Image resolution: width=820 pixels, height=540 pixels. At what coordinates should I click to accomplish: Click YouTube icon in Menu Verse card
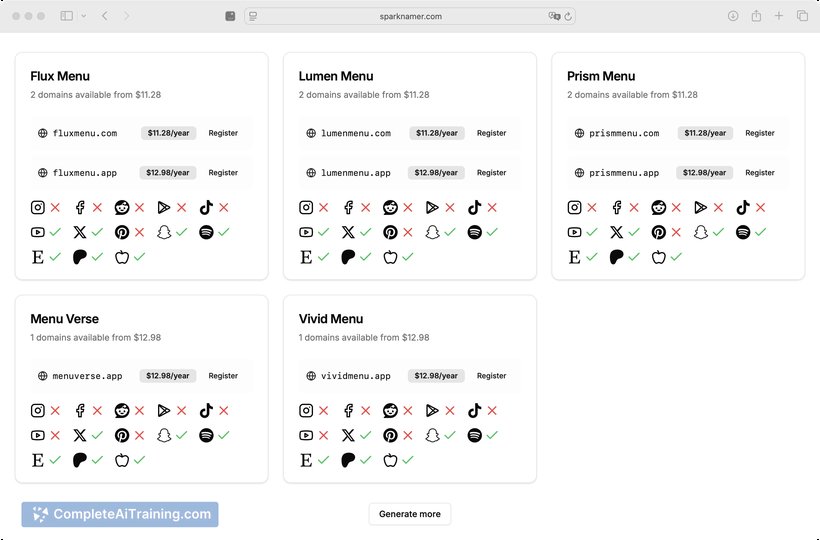tap(38, 435)
